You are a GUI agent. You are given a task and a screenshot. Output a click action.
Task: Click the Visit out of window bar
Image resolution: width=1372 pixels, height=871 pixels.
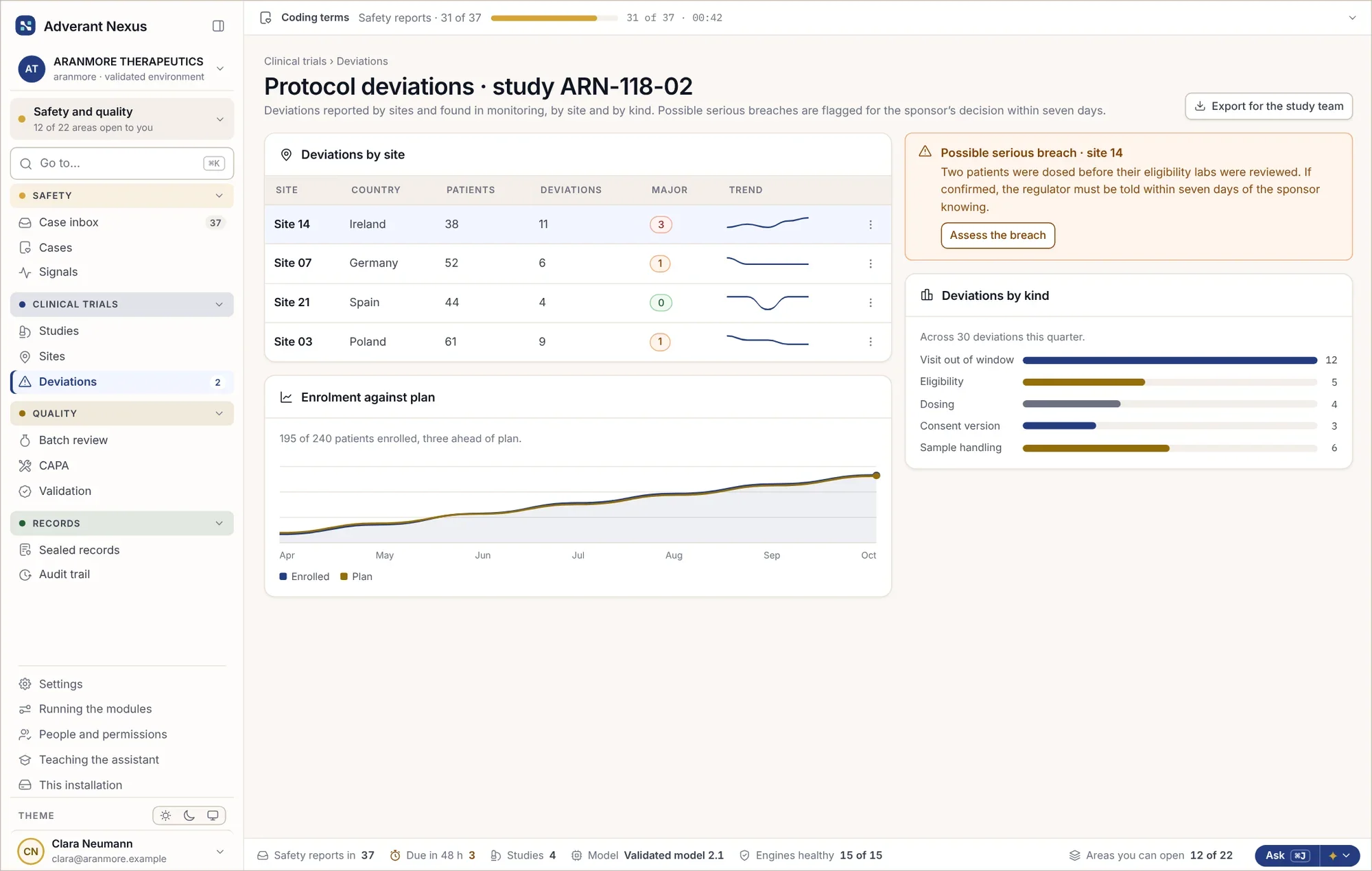tap(1170, 360)
